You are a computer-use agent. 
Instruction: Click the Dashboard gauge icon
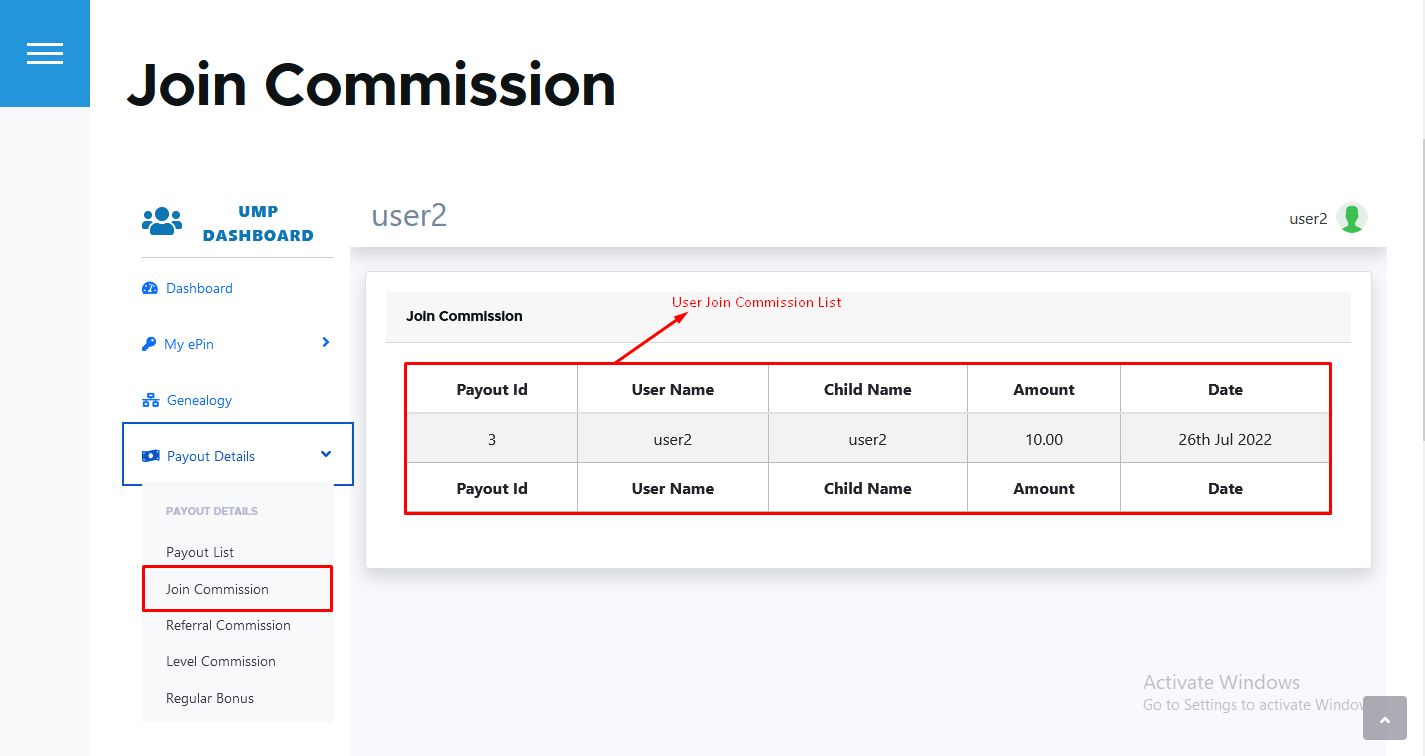[150, 288]
